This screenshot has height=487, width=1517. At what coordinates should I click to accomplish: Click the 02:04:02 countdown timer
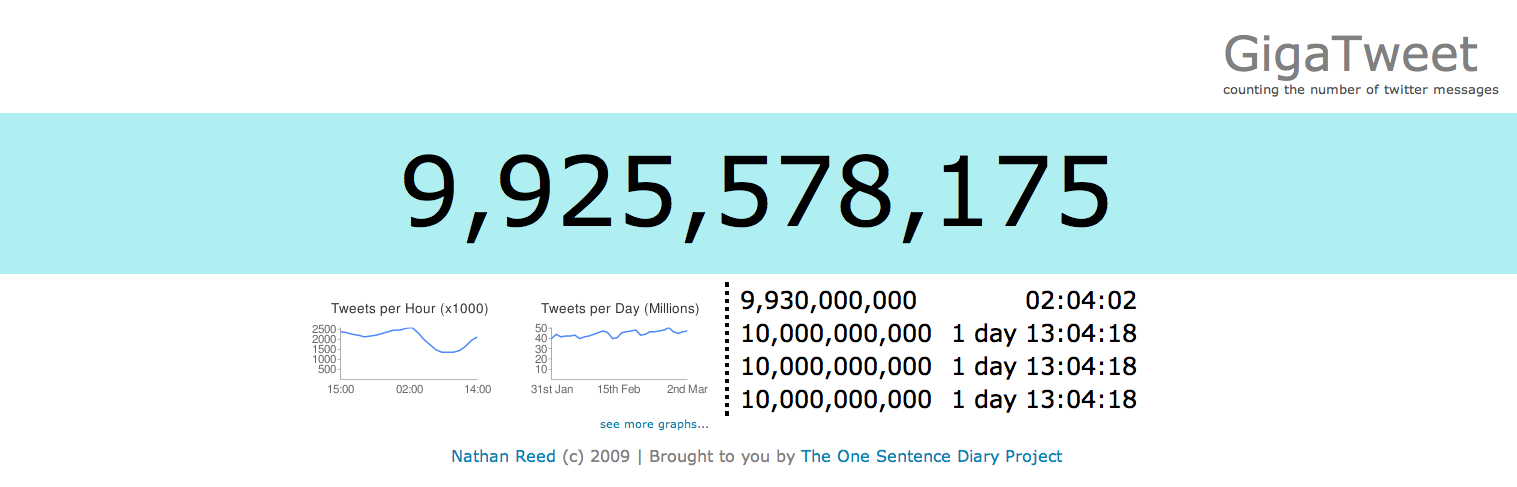click(1081, 300)
